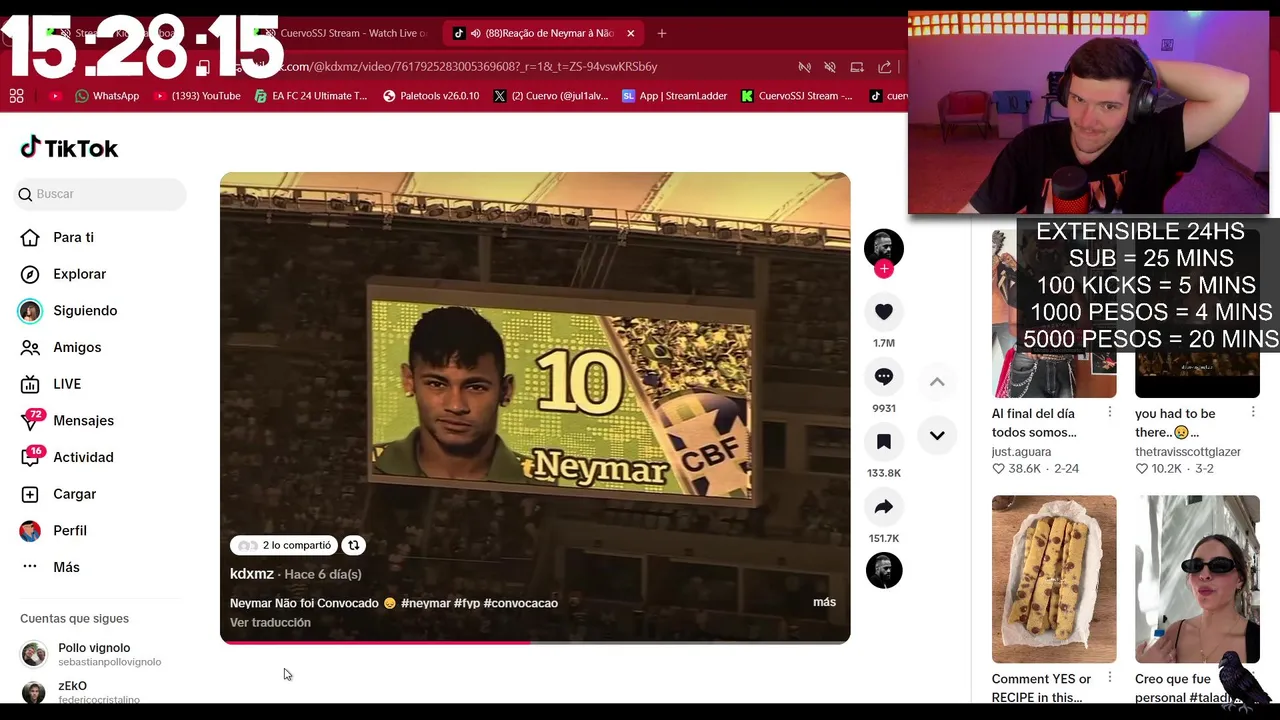This screenshot has width=1280, height=720.
Task: Click the #neymar hashtag
Action: point(425,603)
